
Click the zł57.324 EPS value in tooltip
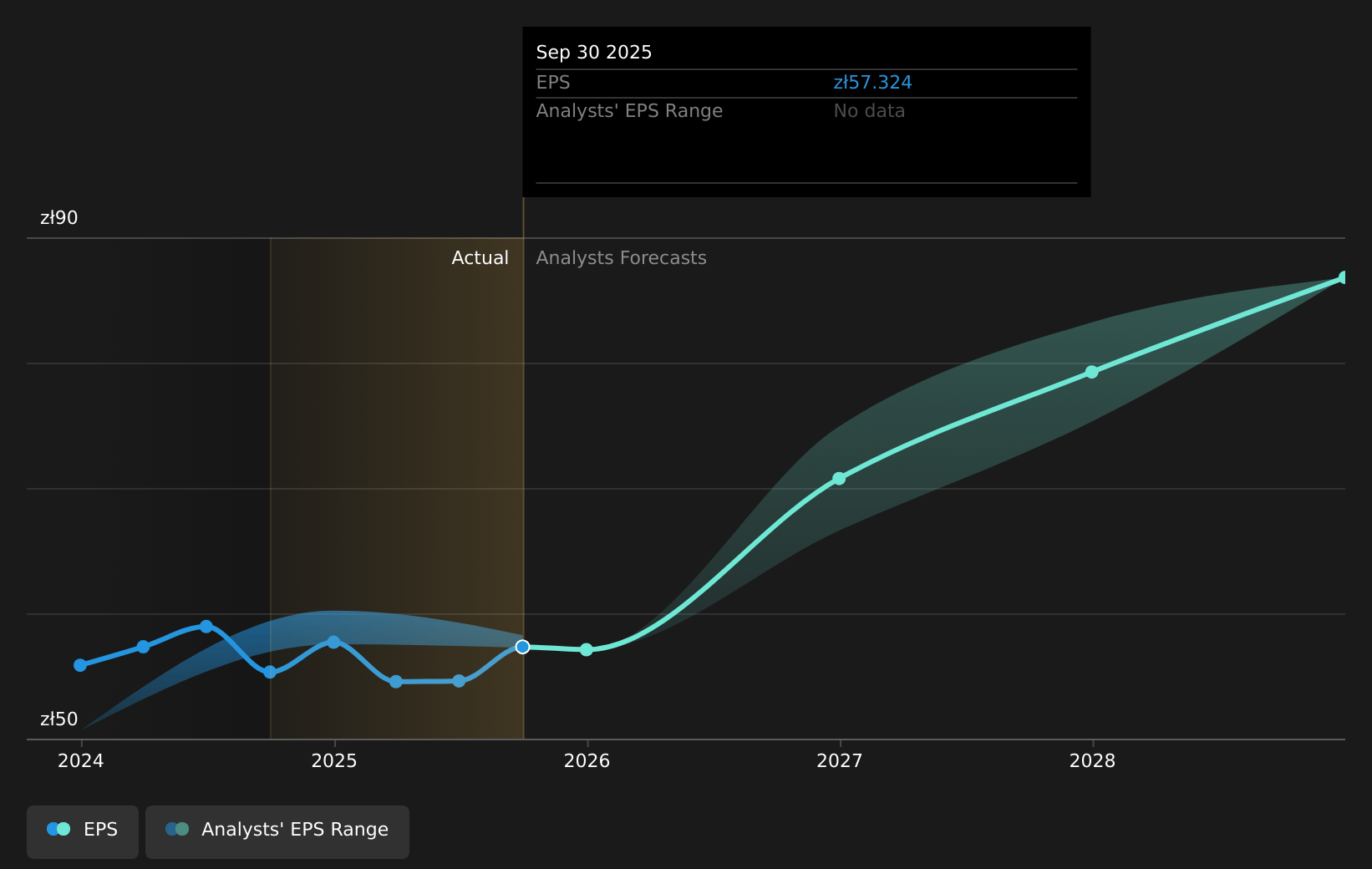[872, 83]
